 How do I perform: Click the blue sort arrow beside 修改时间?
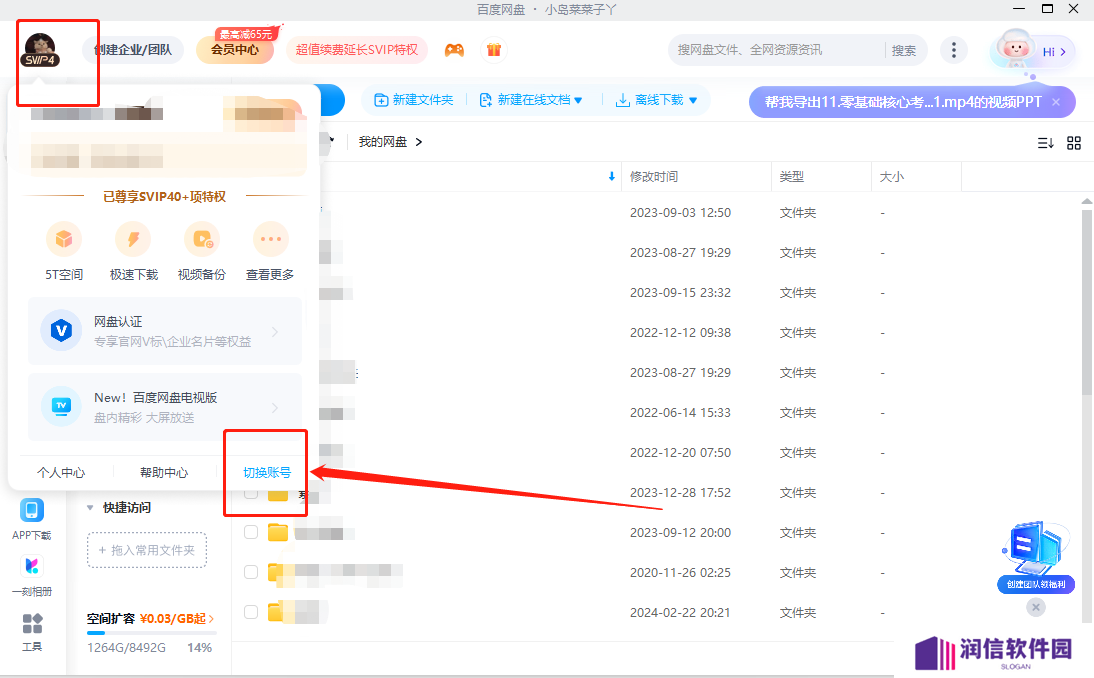pos(612,176)
